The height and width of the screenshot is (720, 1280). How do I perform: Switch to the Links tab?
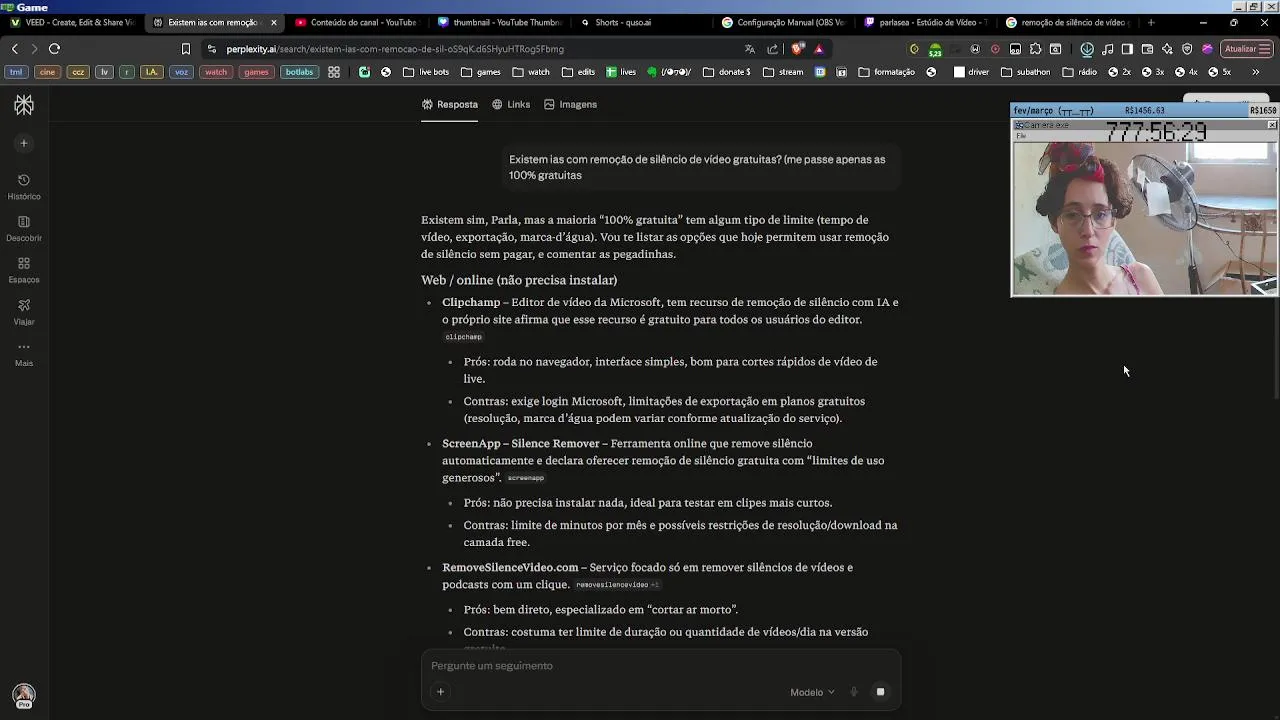click(510, 104)
